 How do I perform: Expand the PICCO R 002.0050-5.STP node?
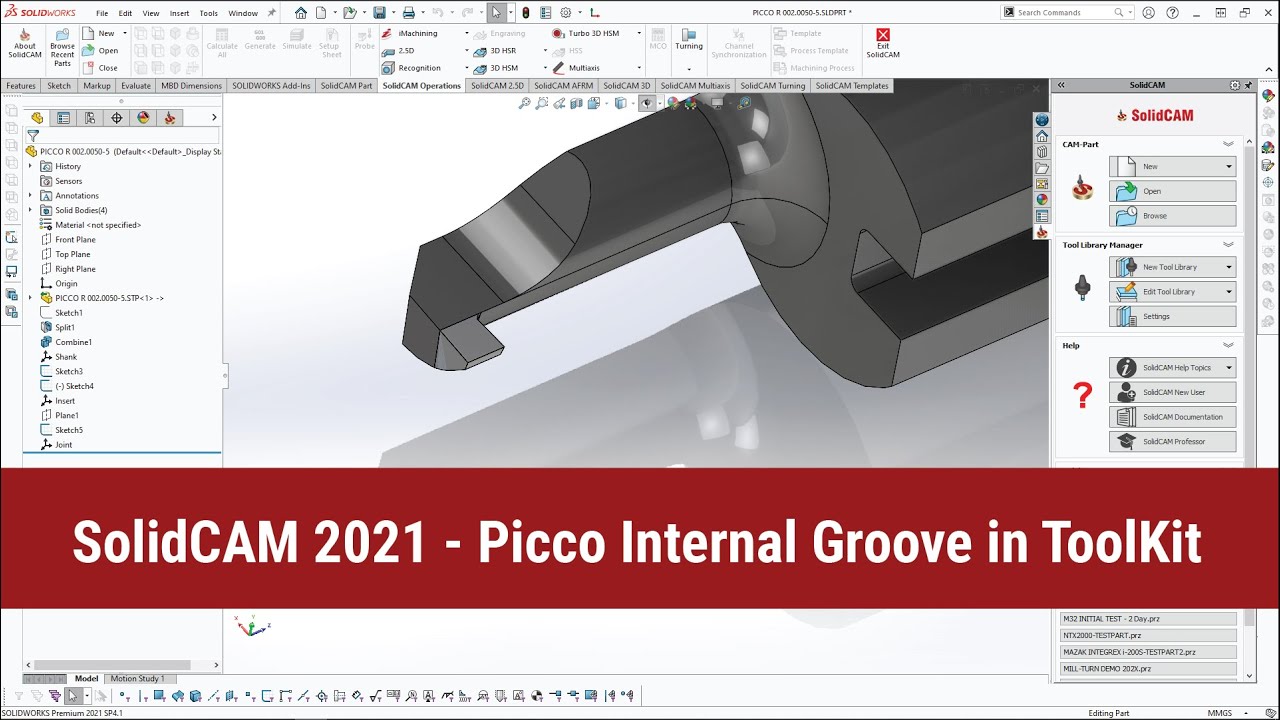coord(30,298)
